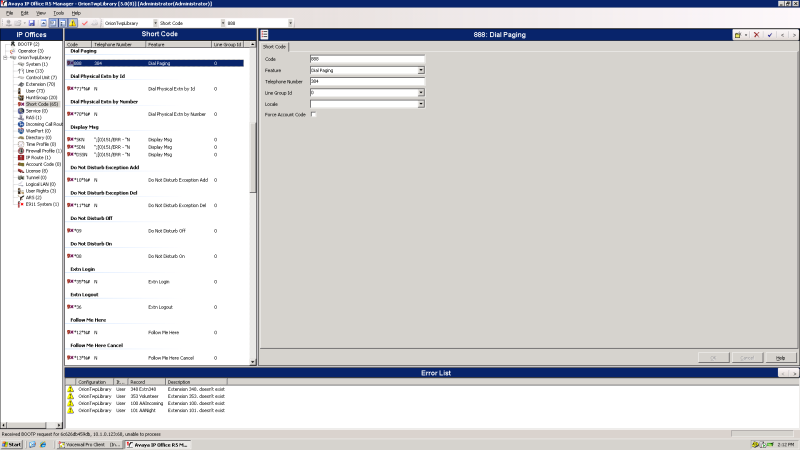Select the IP Route (1) node

point(38,158)
